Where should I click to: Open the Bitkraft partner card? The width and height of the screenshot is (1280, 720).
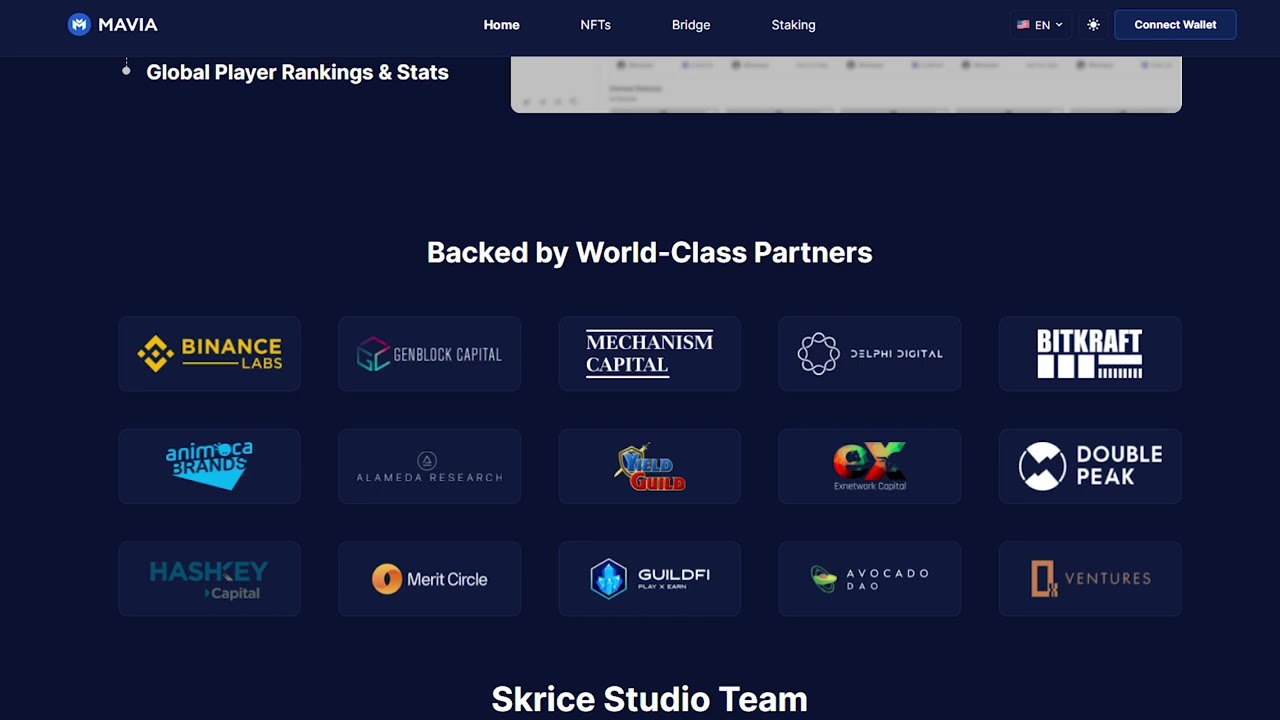[1090, 354]
